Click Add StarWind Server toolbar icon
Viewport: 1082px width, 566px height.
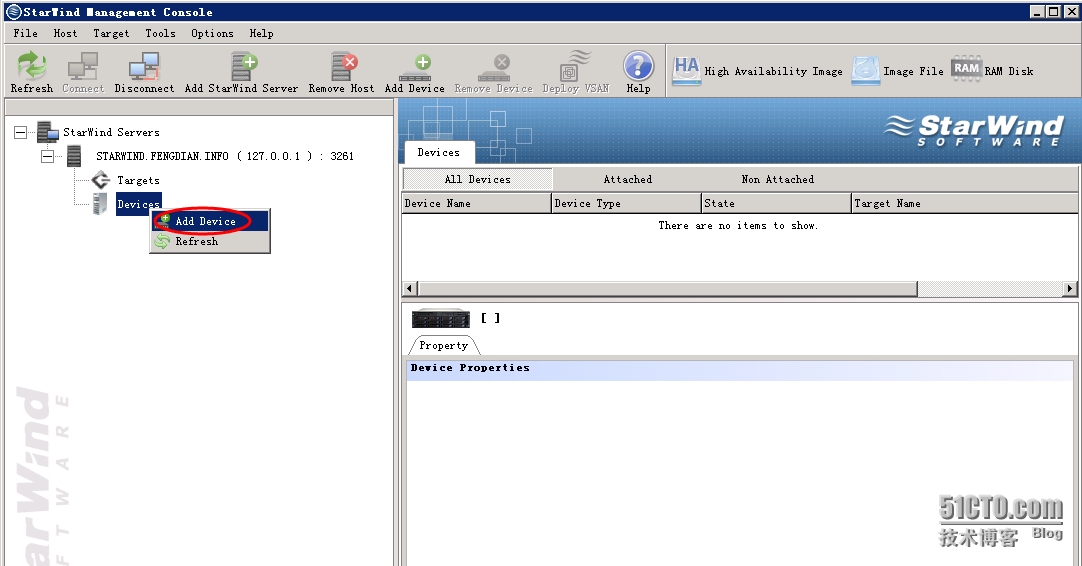point(244,66)
